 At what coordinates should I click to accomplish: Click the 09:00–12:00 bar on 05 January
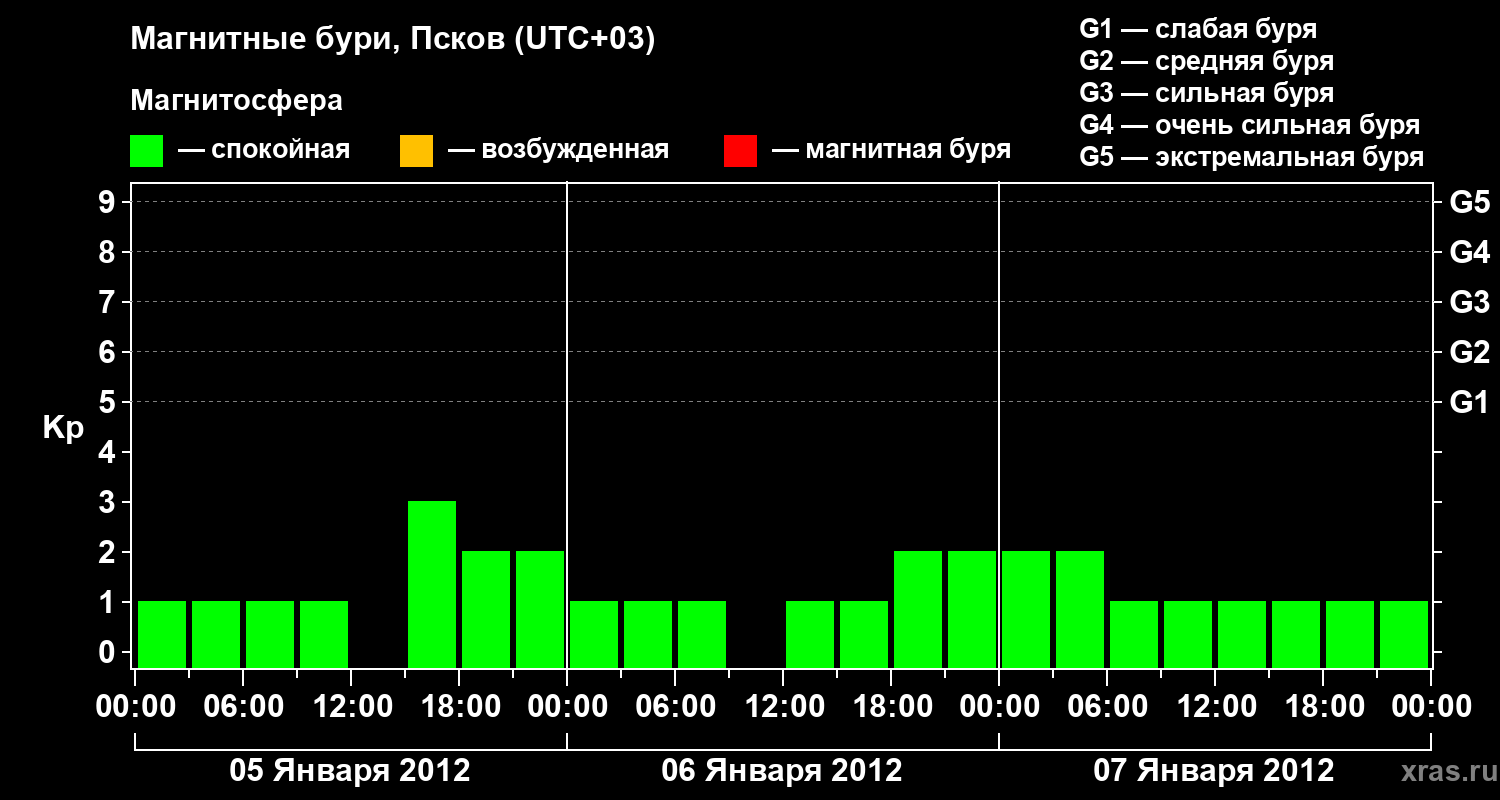tap(324, 634)
